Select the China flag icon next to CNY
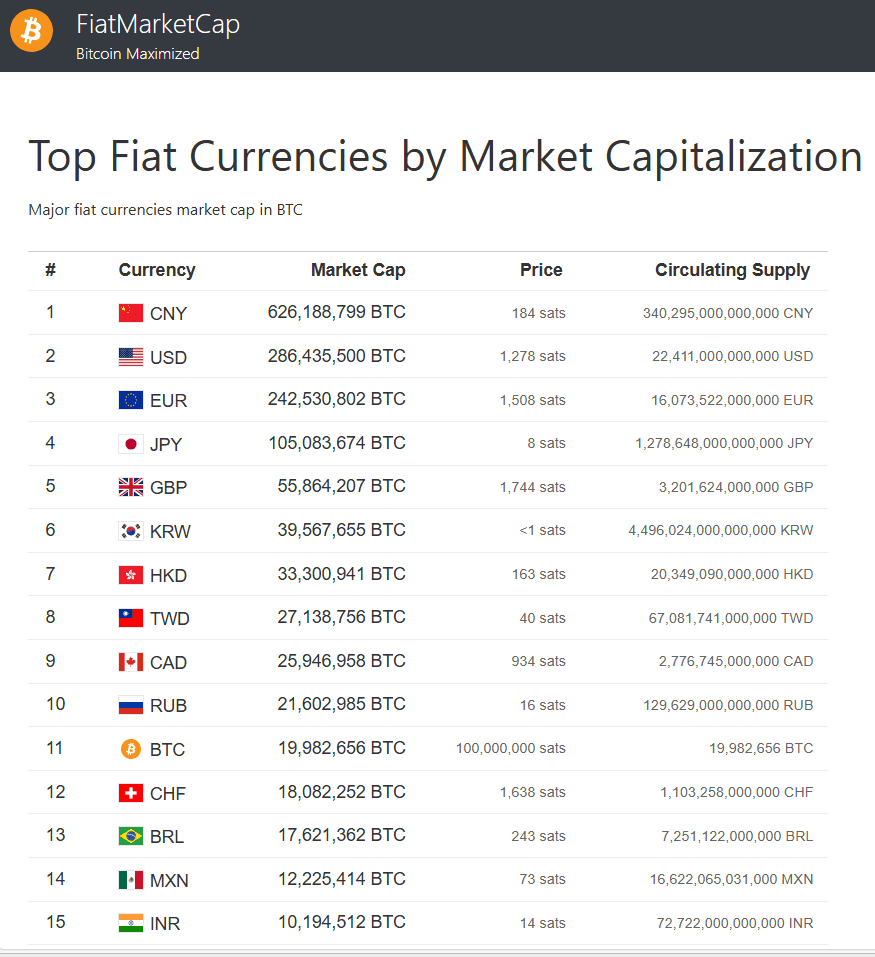This screenshot has width=875, height=957. click(x=131, y=312)
